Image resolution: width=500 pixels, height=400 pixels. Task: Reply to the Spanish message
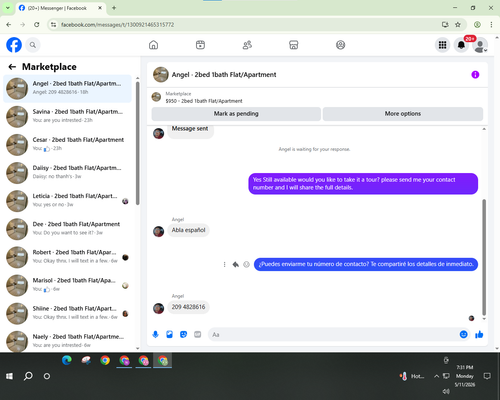[x=236, y=264]
